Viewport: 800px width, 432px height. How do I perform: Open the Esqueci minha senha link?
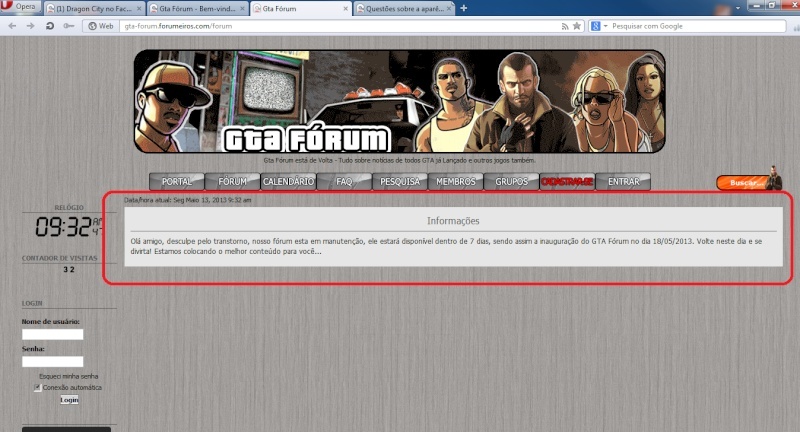[69, 376]
